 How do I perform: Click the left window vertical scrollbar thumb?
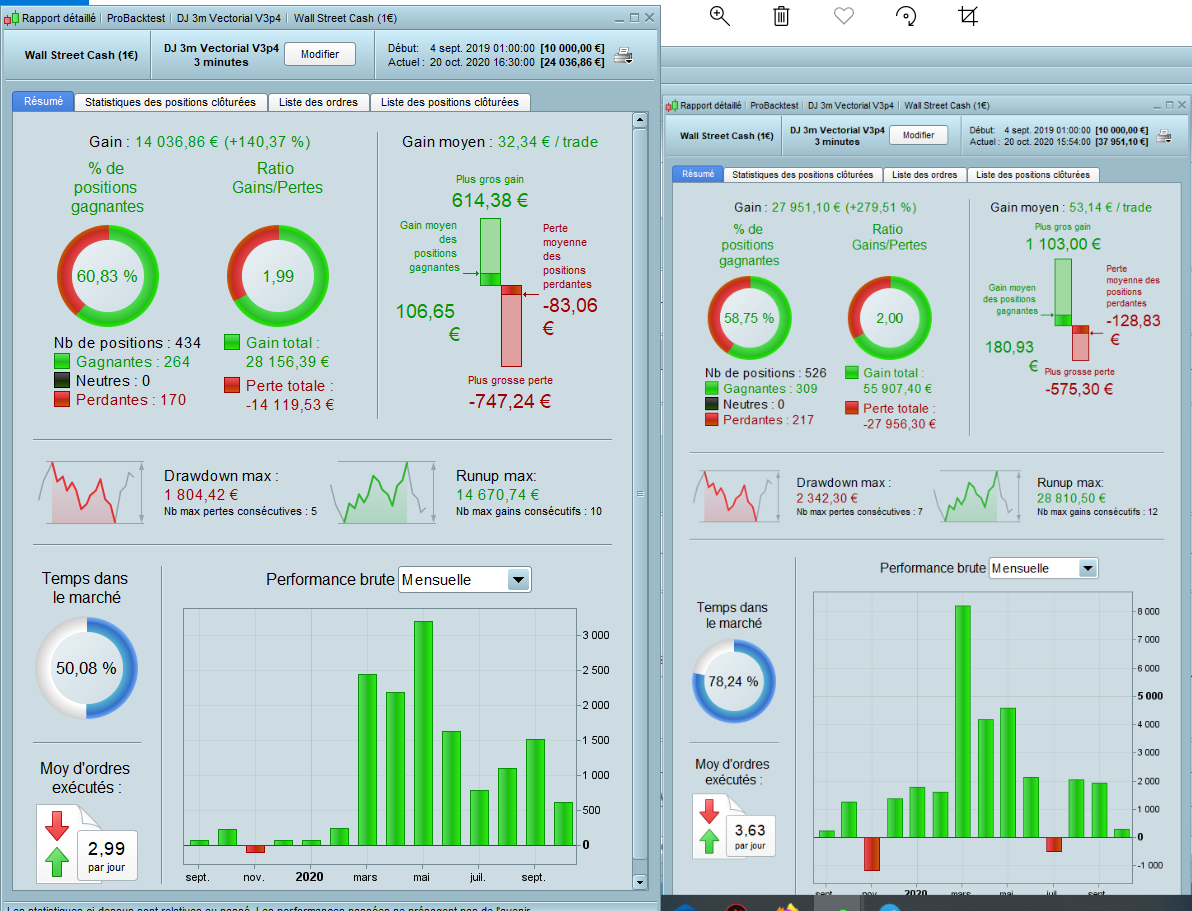click(x=639, y=493)
